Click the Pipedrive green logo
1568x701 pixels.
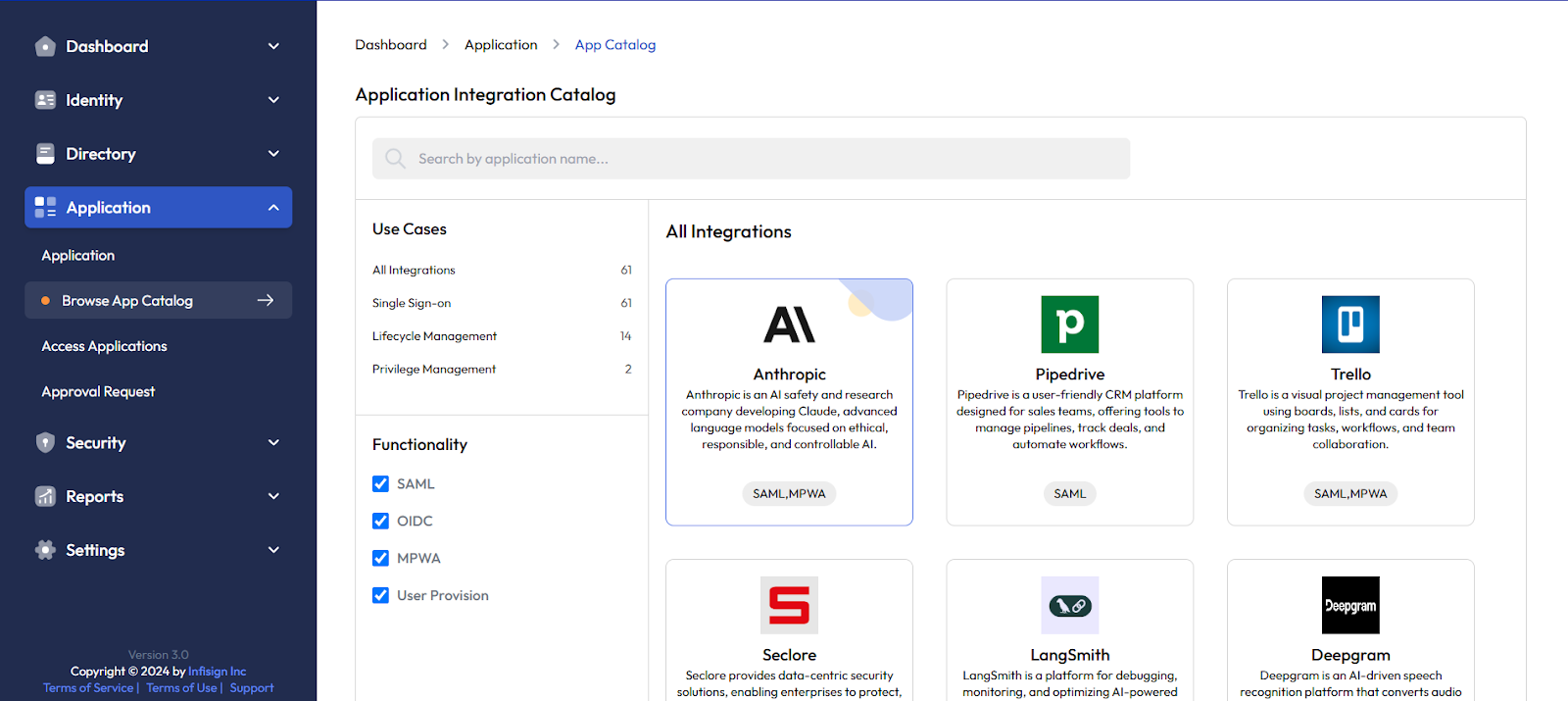(1070, 325)
